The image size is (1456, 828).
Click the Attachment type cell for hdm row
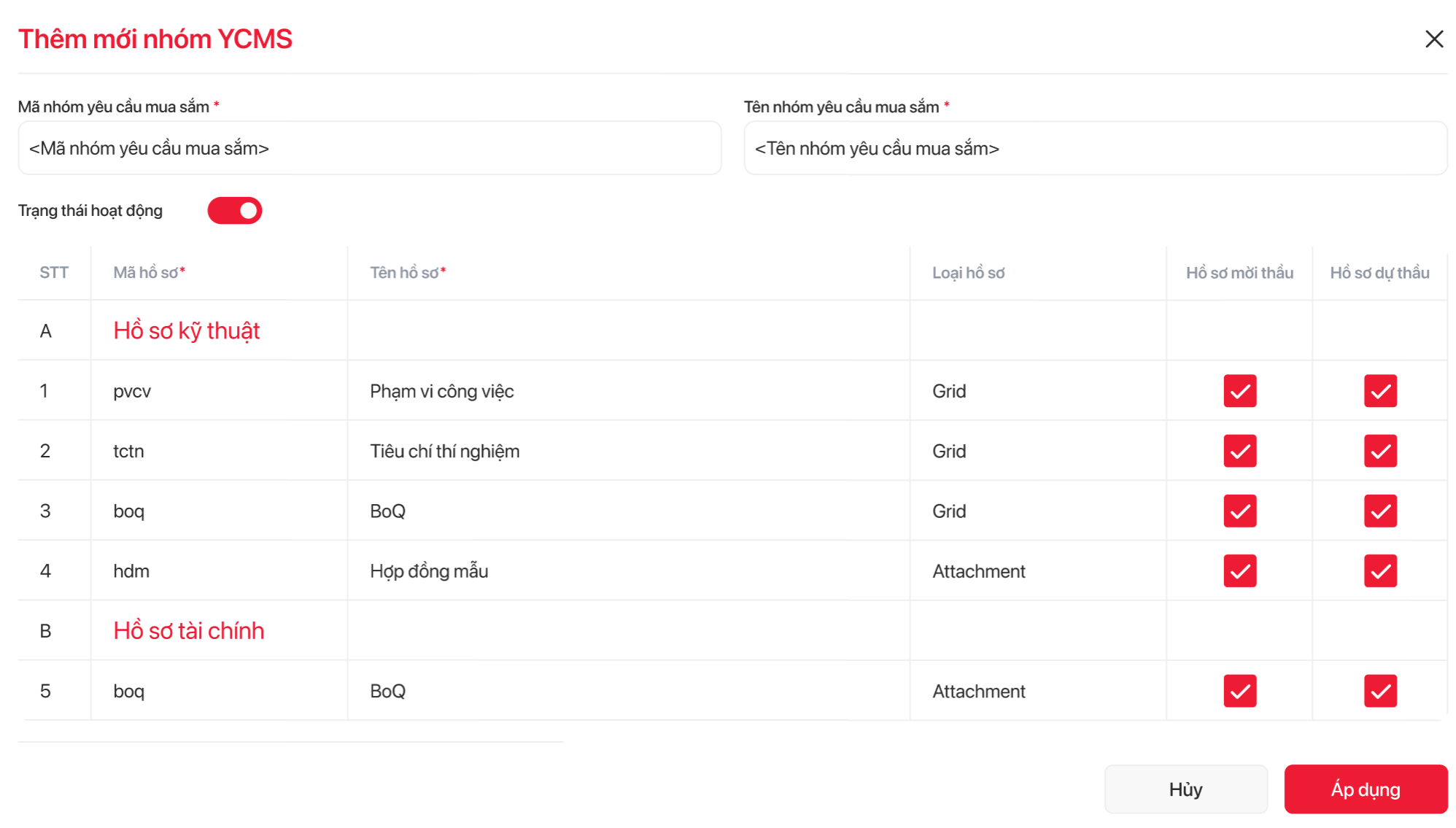[x=978, y=571]
